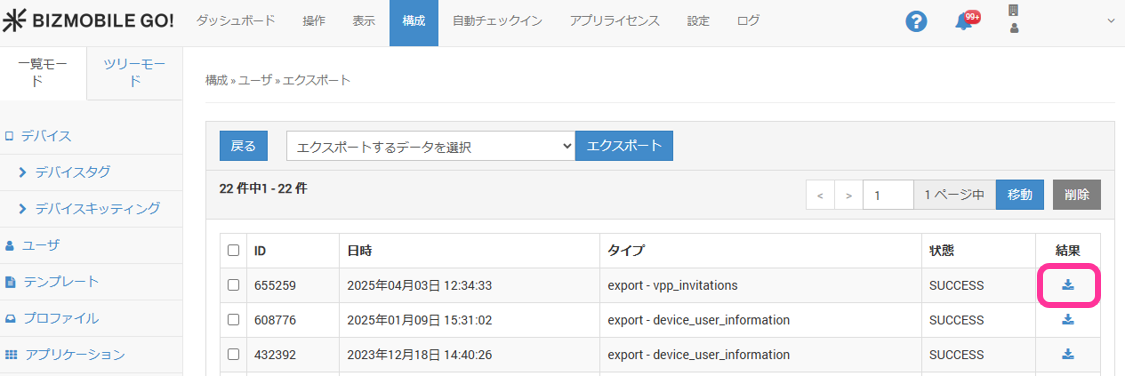1125x376 pixels.
Task: Switch to ツリーモード tab
Action: click(134, 73)
